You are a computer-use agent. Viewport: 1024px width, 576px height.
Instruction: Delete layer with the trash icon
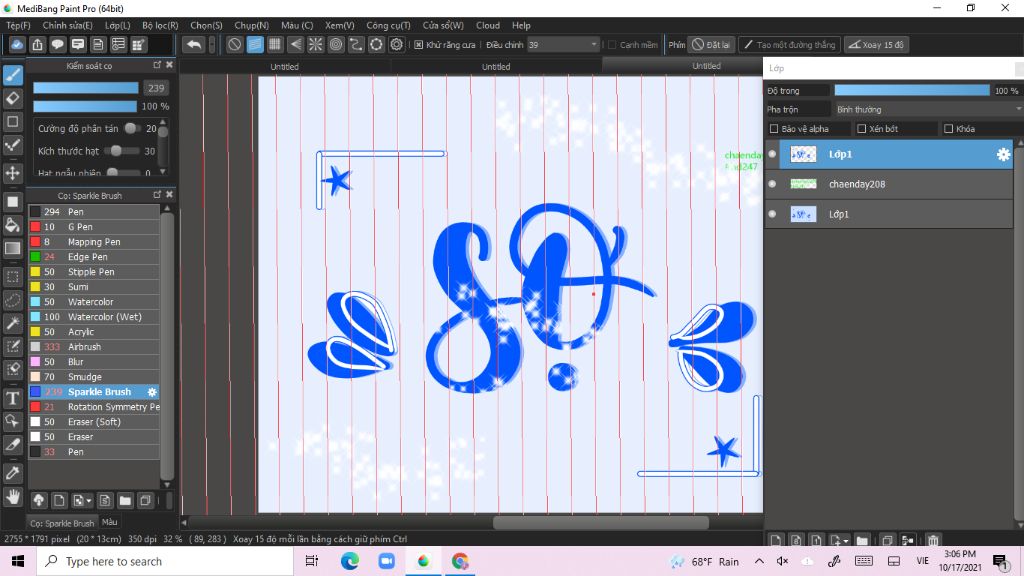tap(933, 540)
